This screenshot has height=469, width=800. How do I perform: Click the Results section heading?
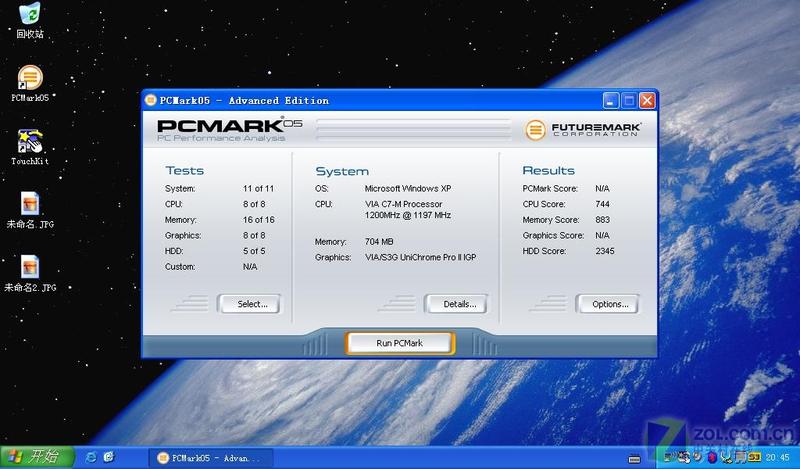tap(548, 170)
